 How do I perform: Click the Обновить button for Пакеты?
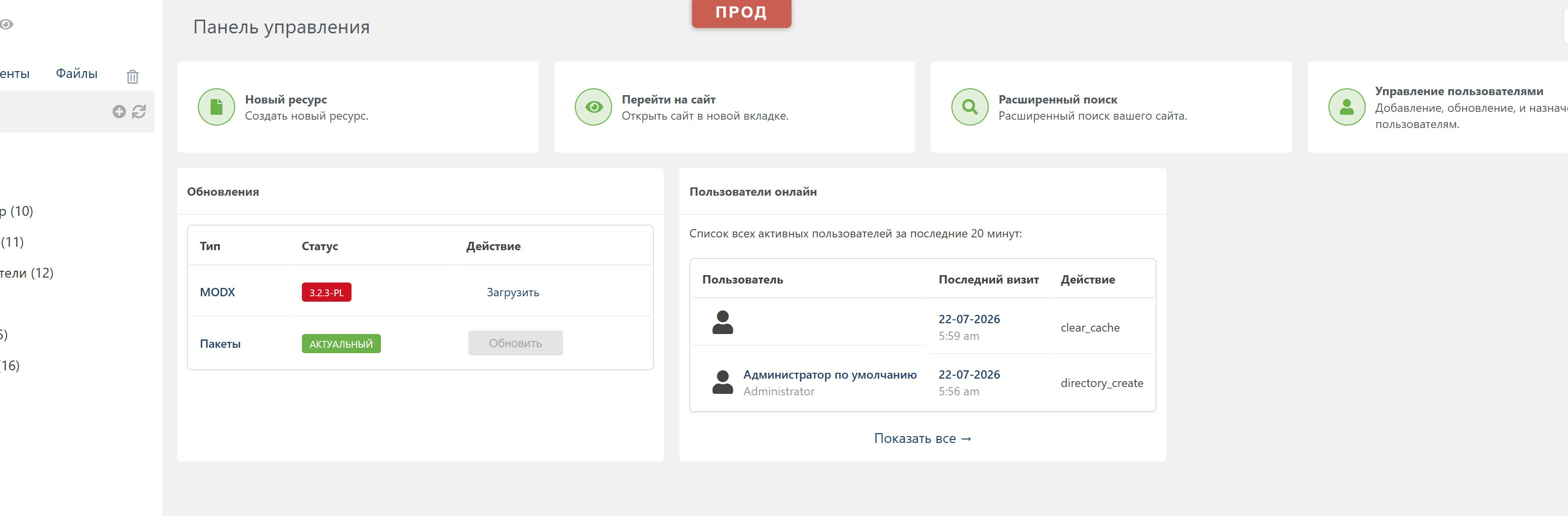[x=515, y=343]
